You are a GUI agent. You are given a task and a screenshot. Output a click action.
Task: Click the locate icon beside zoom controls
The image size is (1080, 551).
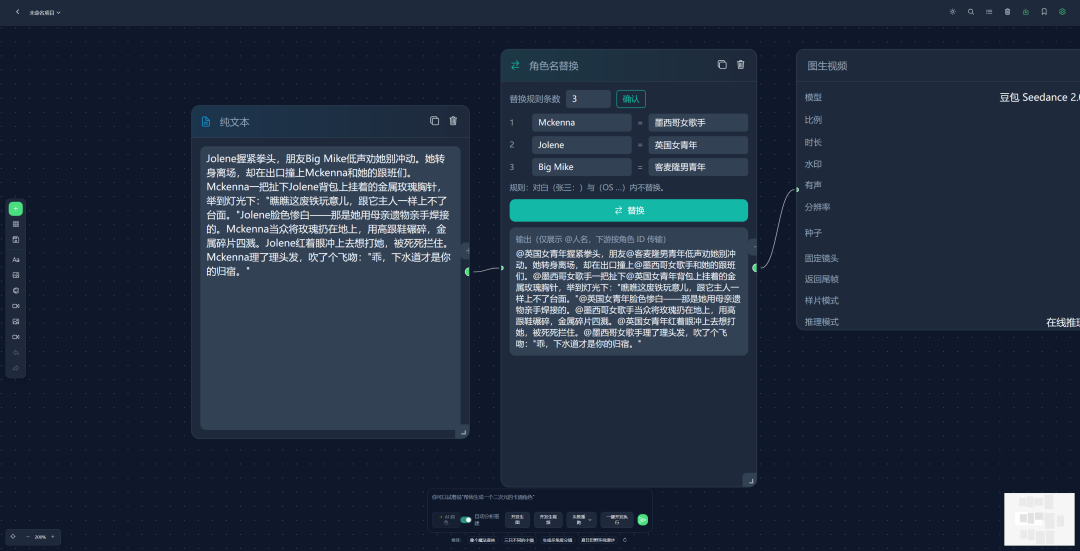tap(12, 537)
